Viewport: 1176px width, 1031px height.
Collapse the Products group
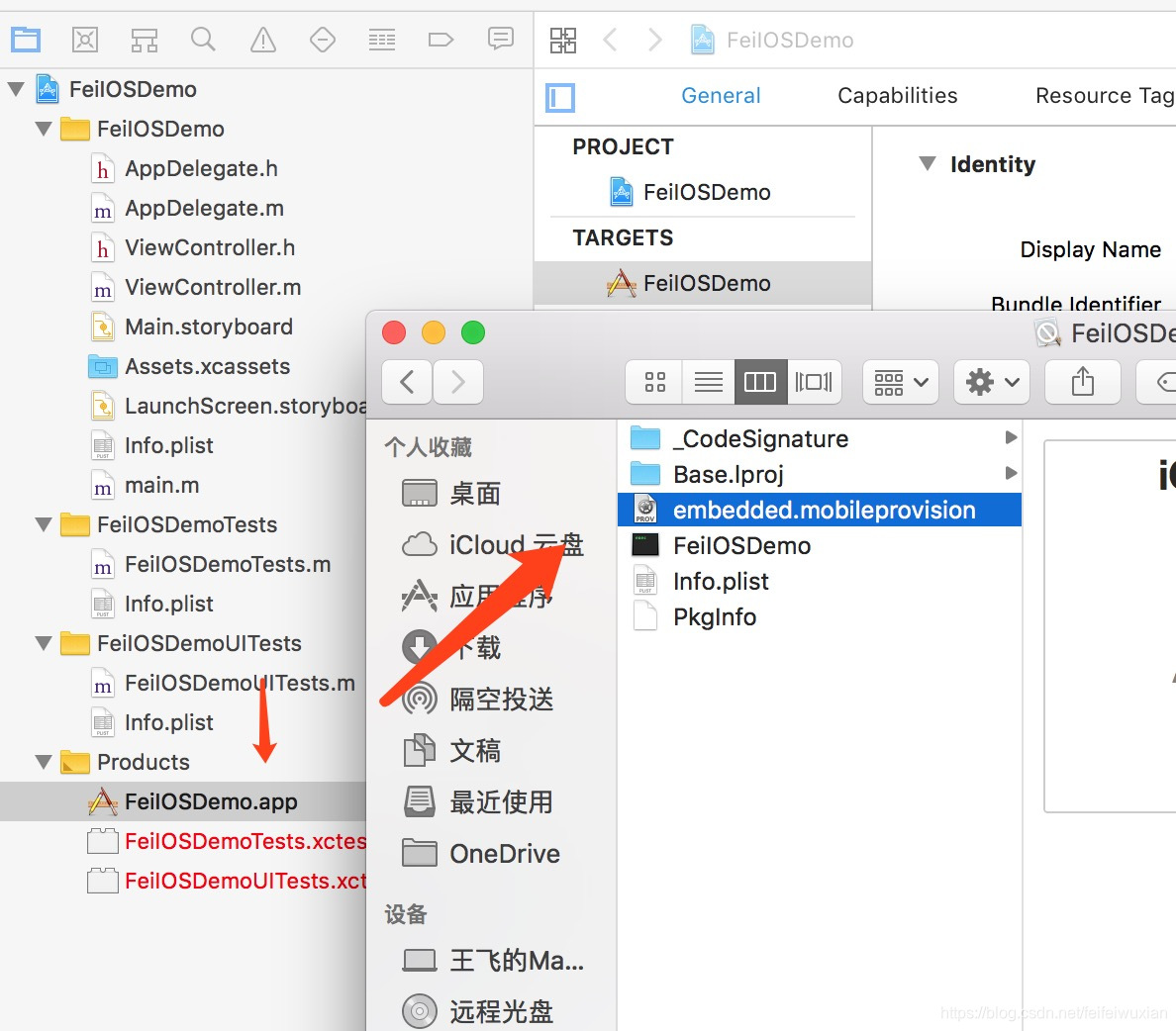click(x=44, y=762)
